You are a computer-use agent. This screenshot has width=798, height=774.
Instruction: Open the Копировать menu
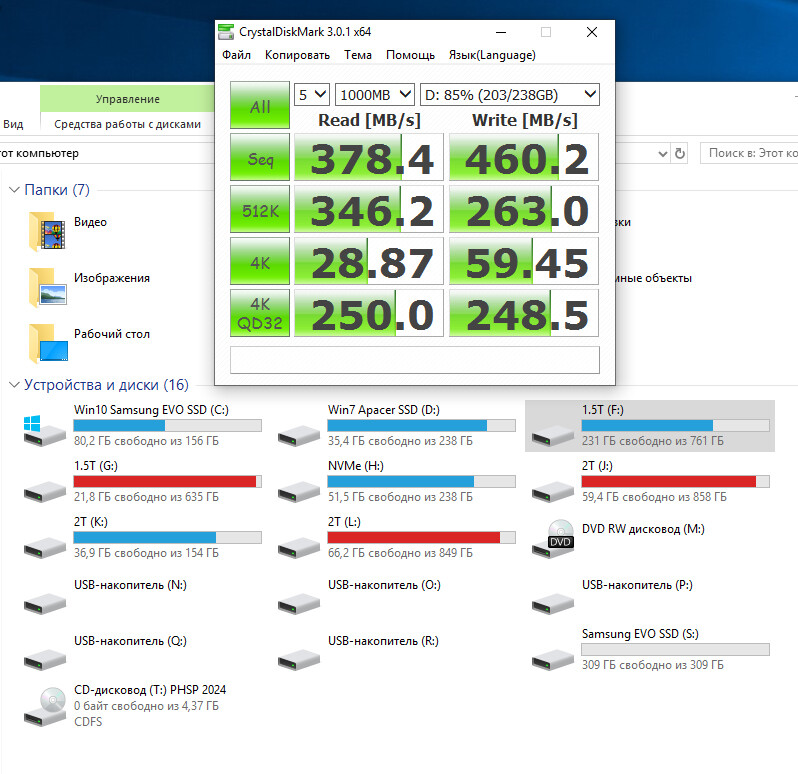point(297,55)
